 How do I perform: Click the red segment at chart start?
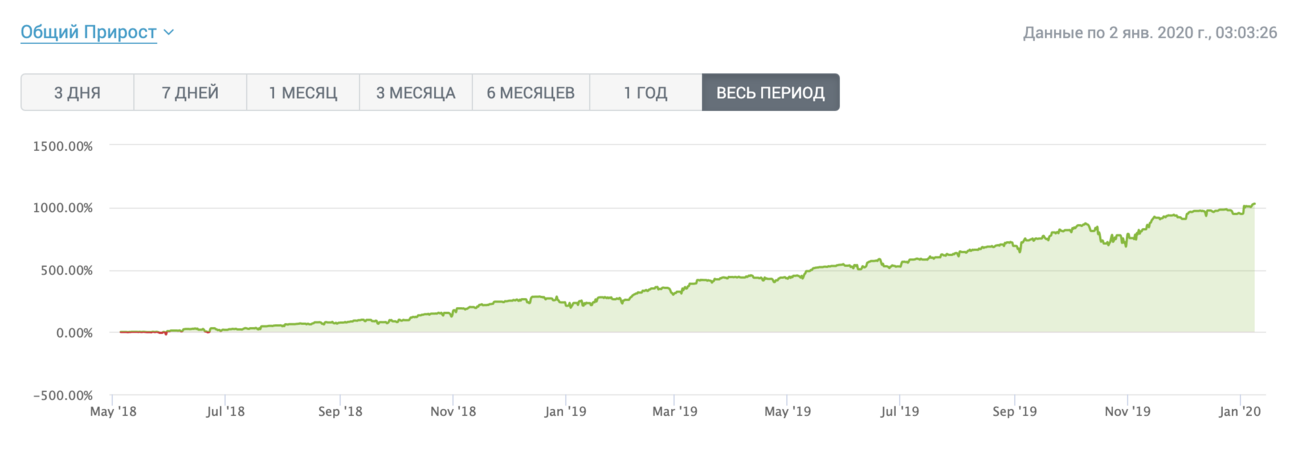point(140,332)
